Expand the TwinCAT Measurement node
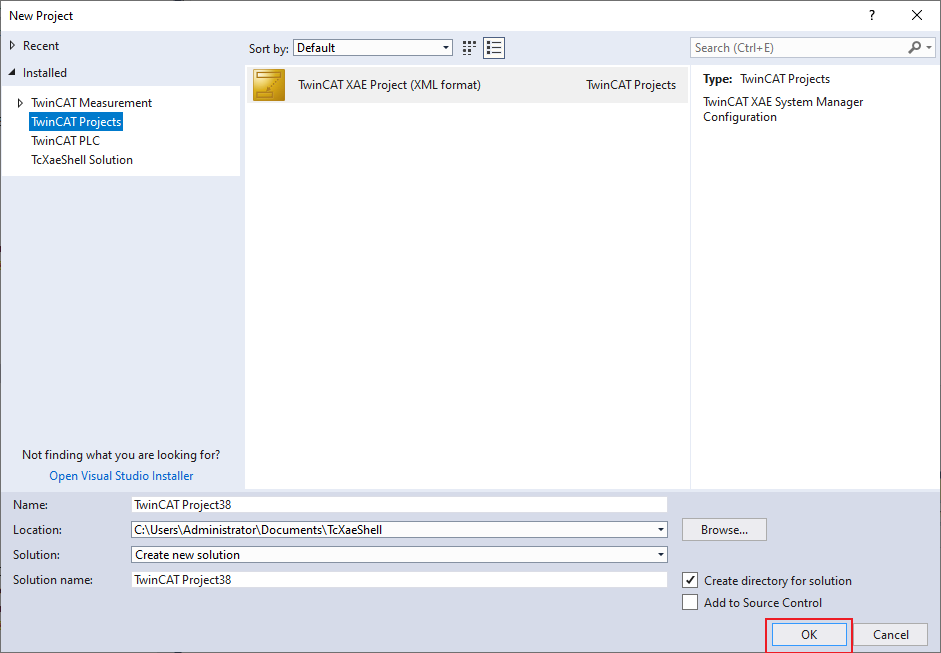This screenshot has height=653, width=941. (x=20, y=103)
